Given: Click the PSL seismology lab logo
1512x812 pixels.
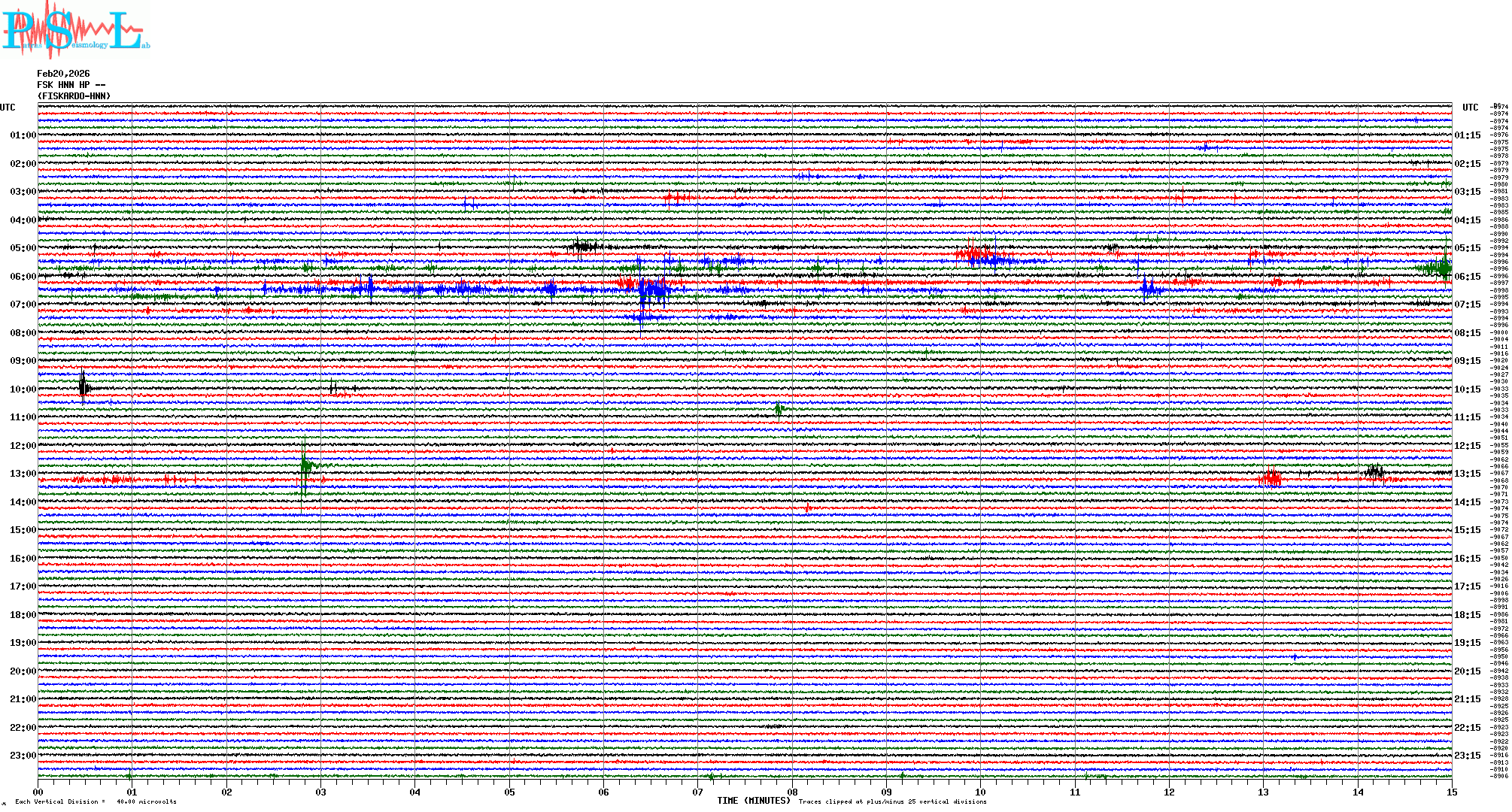Looking at the screenshot, I should coord(75,30).
